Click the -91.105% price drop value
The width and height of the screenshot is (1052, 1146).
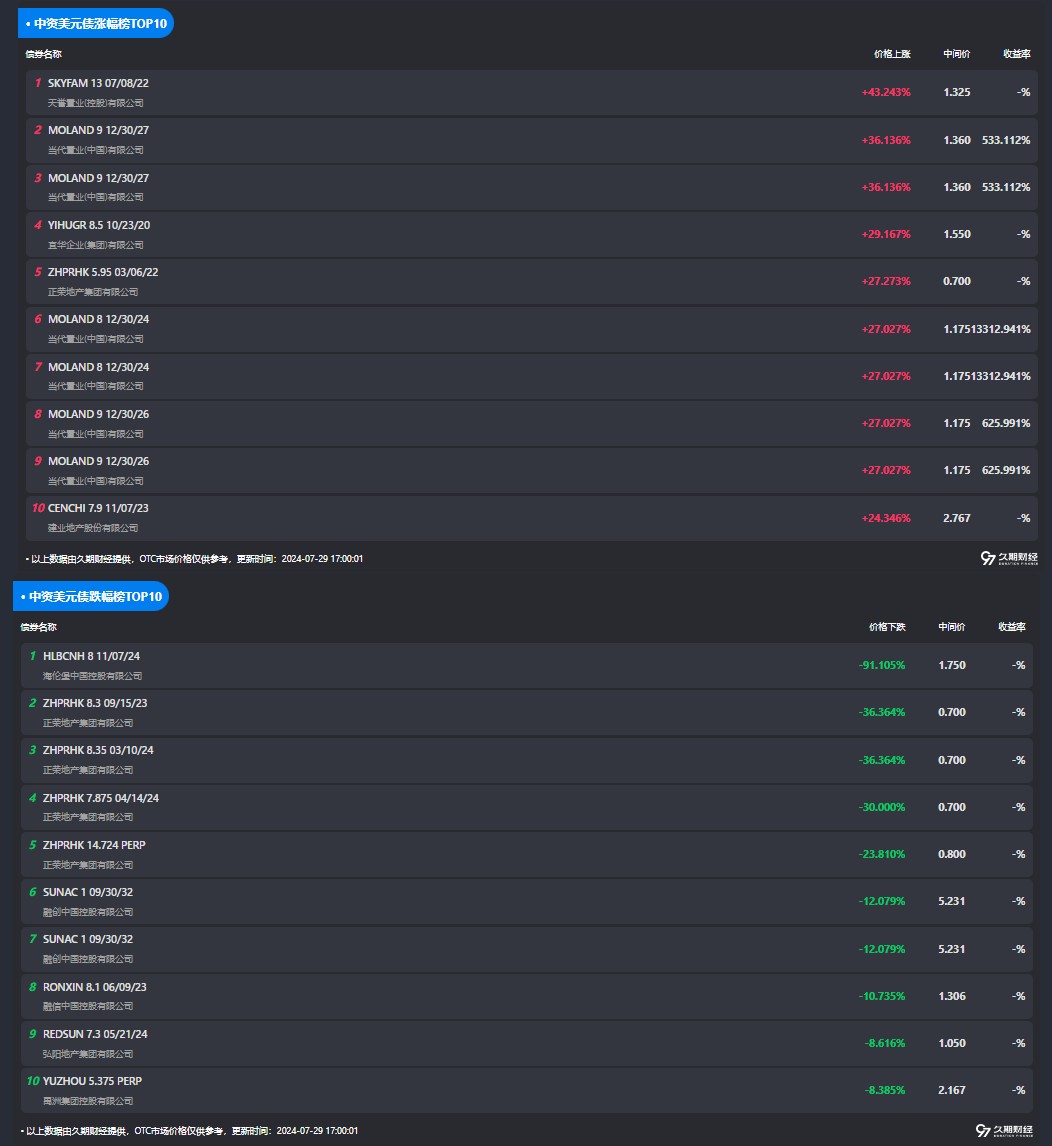tap(881, 665)
